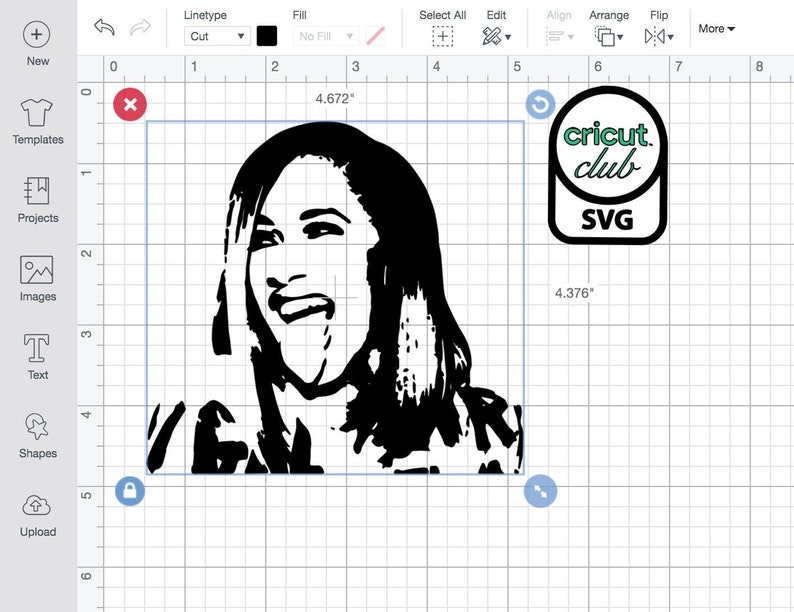Click the rotate handle on selection
Viewport: 794px width, 612px height.
pos(540,105)
